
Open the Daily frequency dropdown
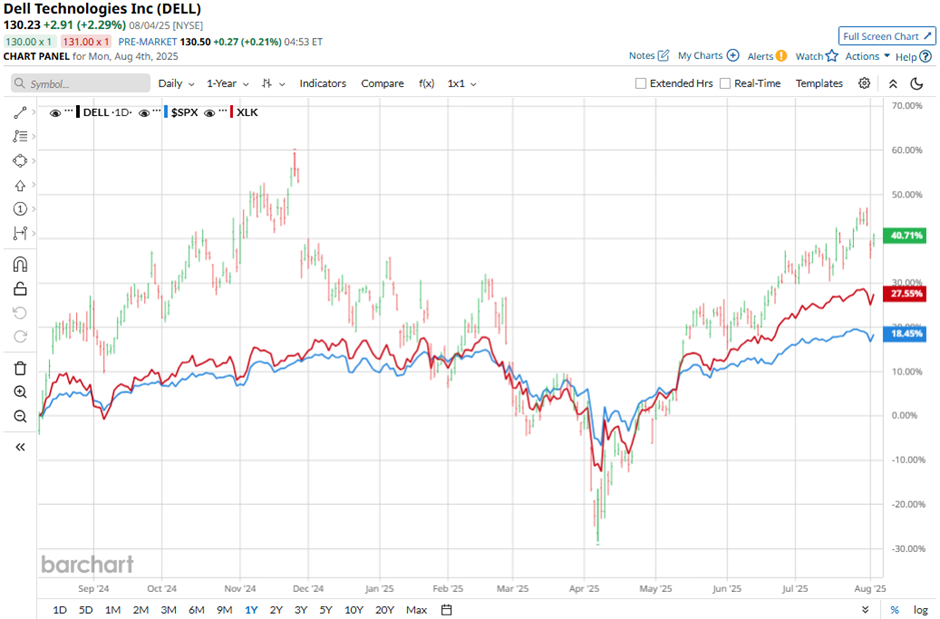(x=176, y=84)
